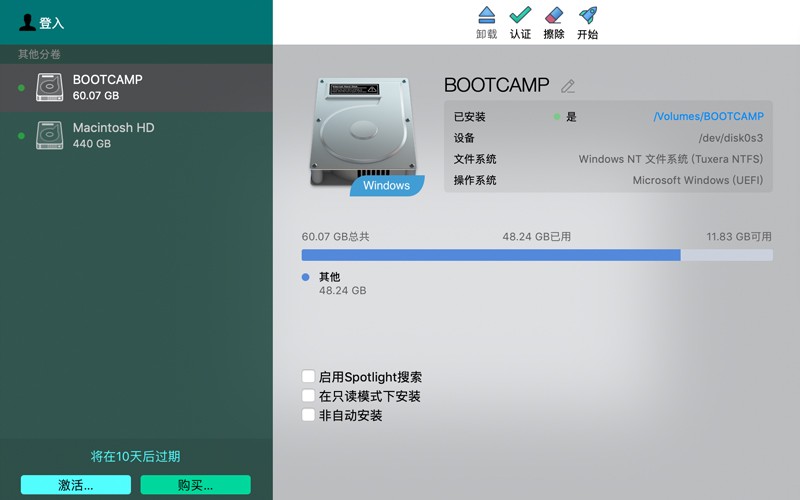Click the blue used-space bar segment
Screen dimensions: 800x500
491,255
